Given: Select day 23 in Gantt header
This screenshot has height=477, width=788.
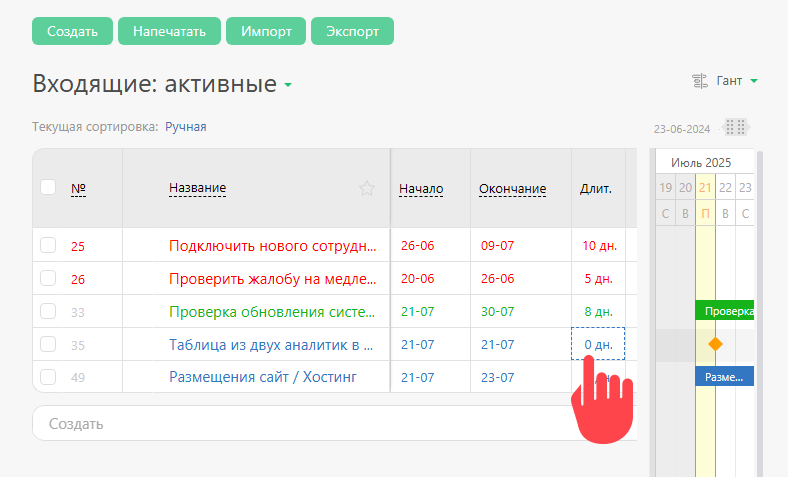Looking at the screenshot, I should point(745,187).
